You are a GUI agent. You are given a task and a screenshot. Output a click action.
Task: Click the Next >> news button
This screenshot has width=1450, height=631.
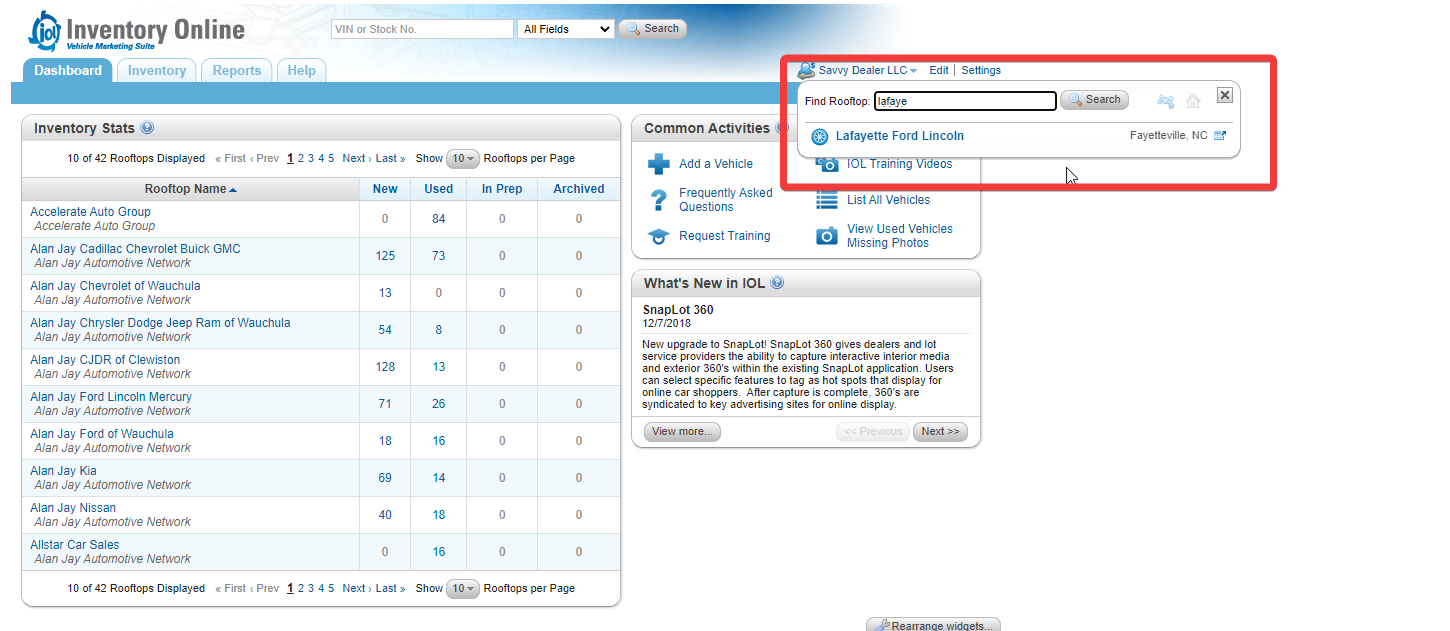[940, 432]
